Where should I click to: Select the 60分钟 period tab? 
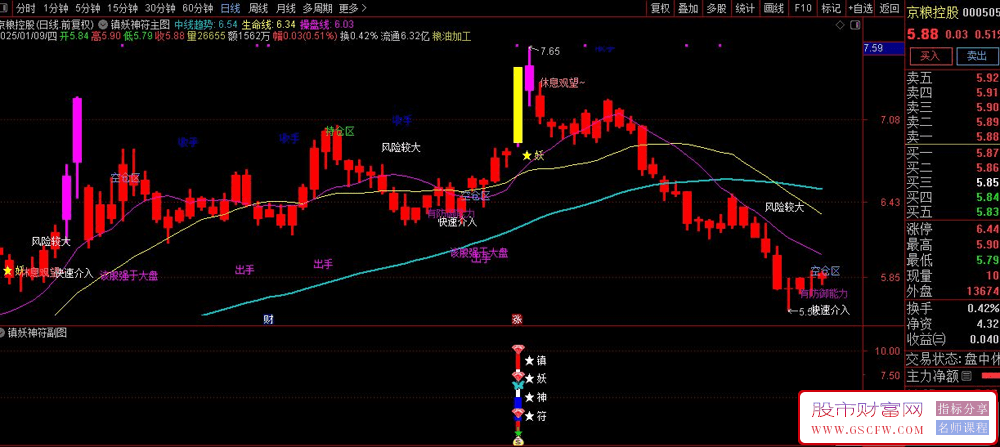[x=197, y=8]
